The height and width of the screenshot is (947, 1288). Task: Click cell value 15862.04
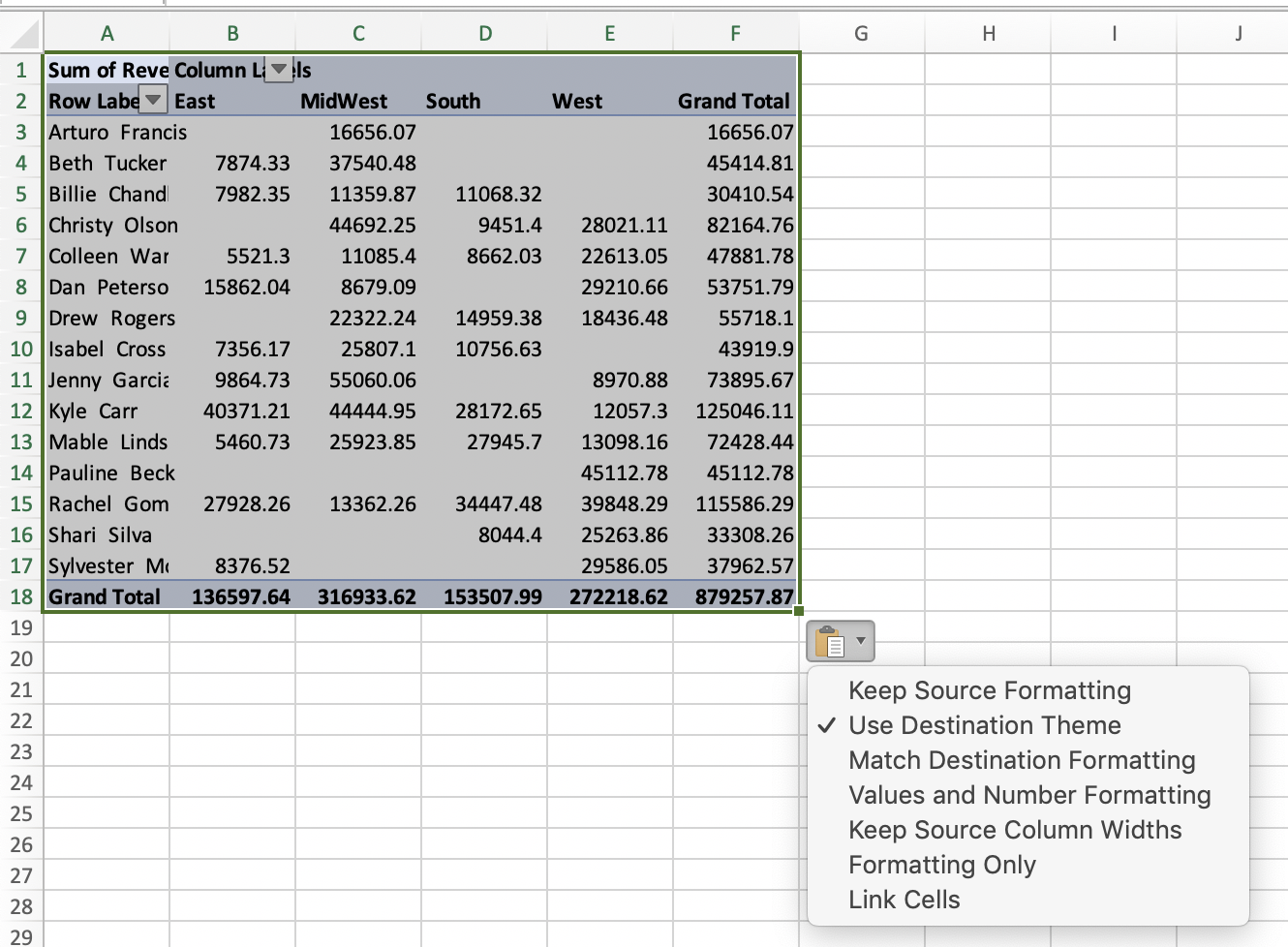tap(232, 287)
